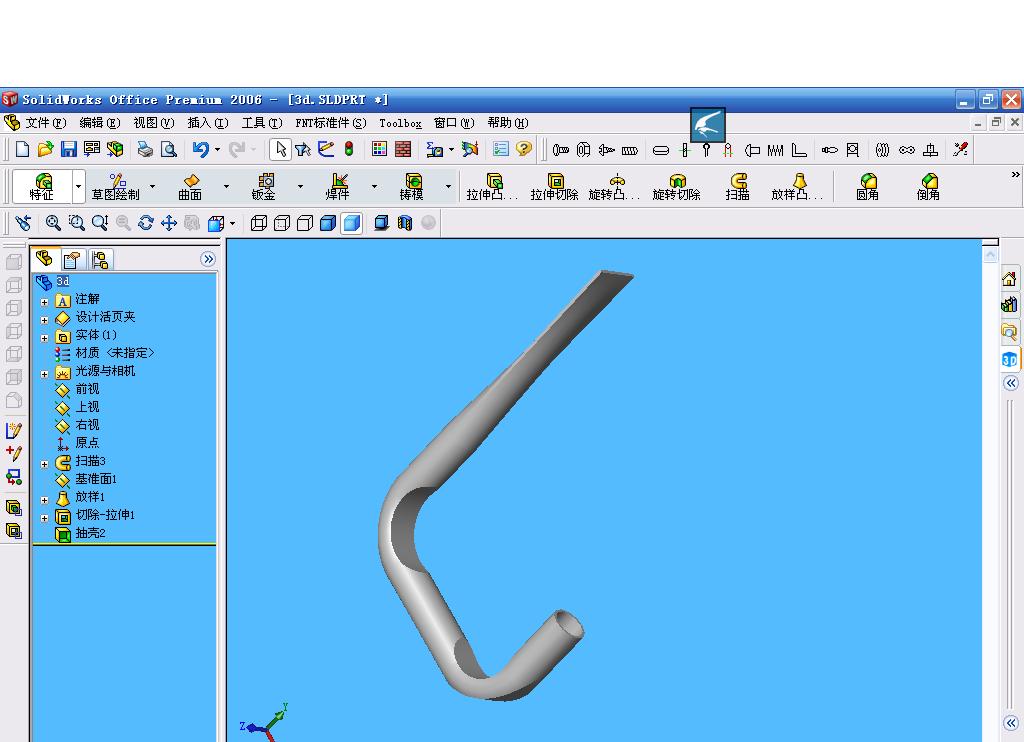Open the 文件 File menu

pyautogui.click(x=46, y=123)
